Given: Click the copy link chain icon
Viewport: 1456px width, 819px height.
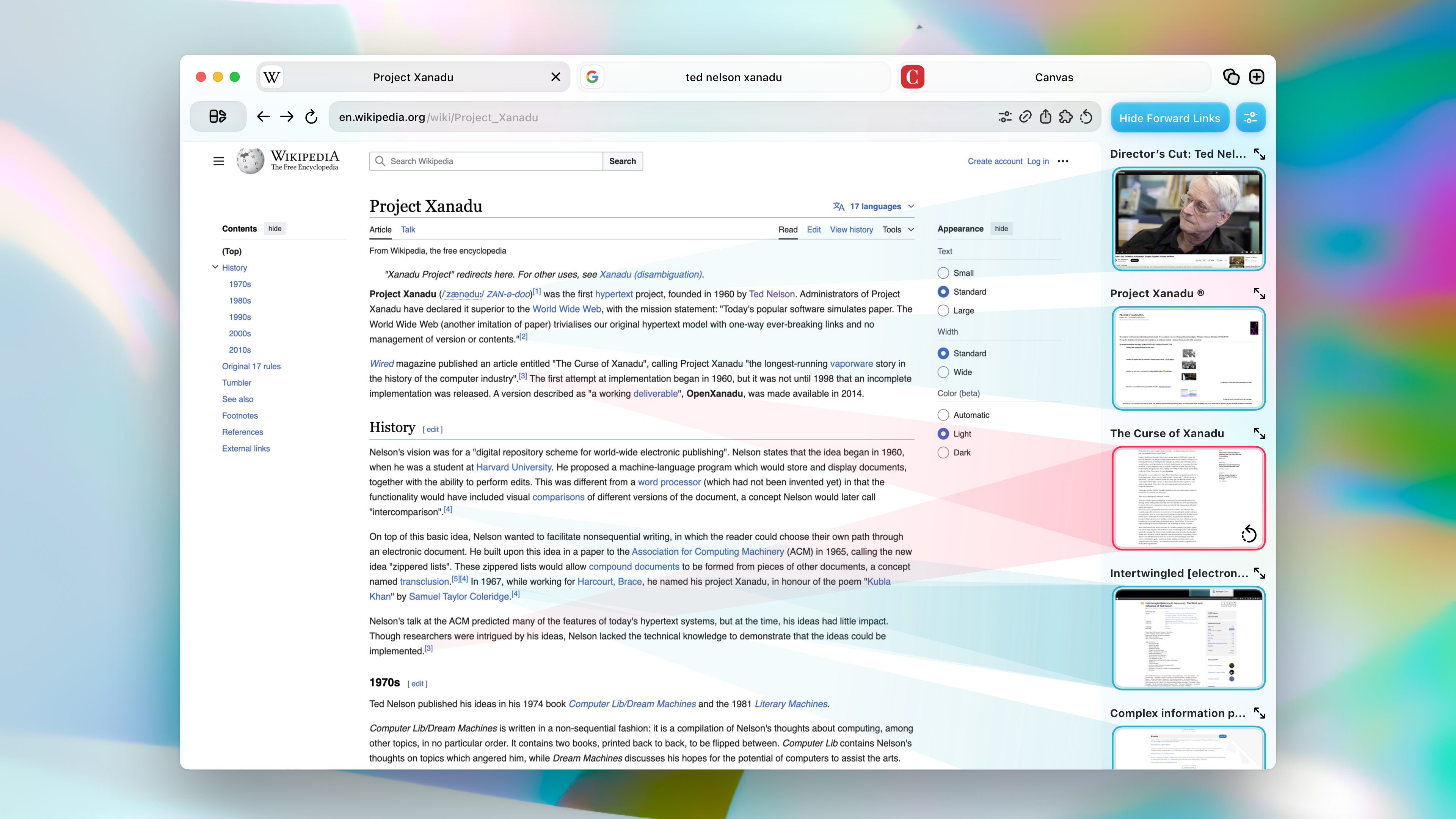Looking at the screenshot, I should pyautogui.click(x=1025, y=117).
